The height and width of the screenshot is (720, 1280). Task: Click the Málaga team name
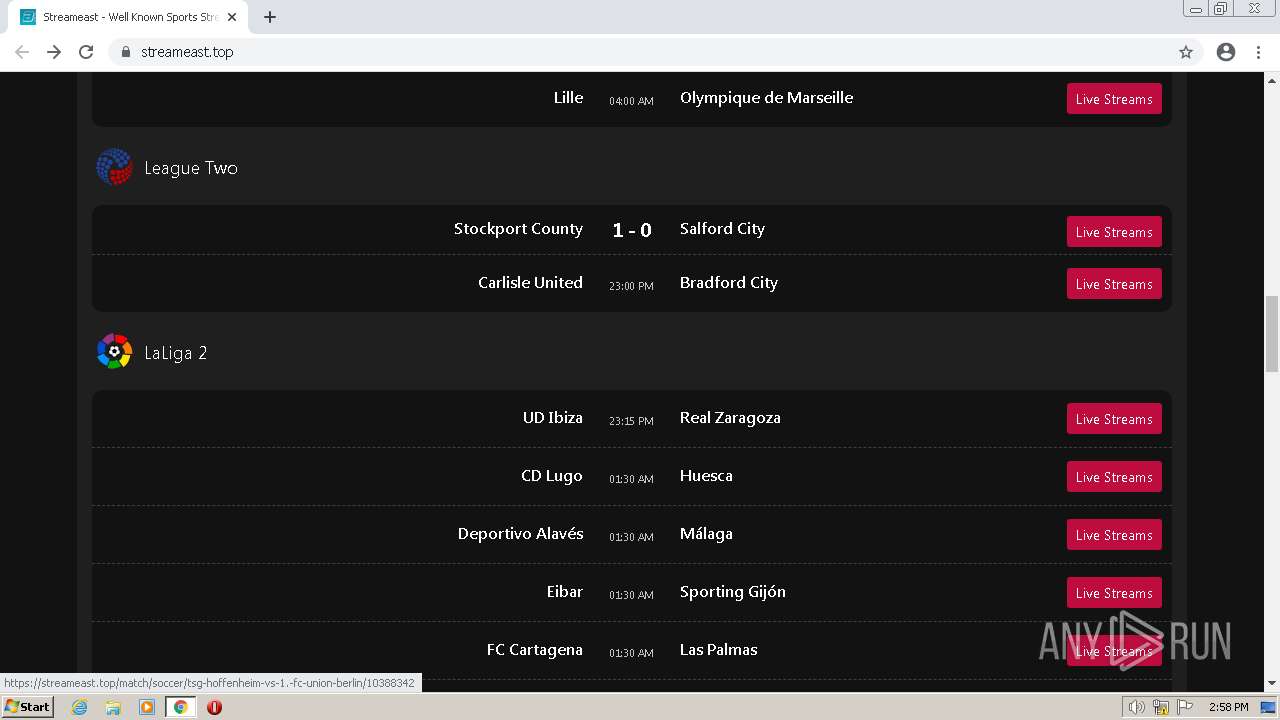[x=706, y=534]
